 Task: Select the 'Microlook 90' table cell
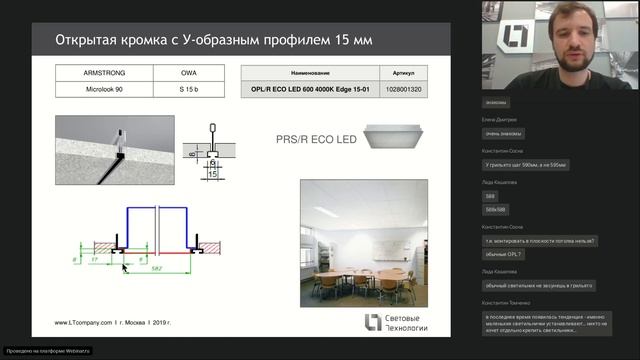pyautogui.click(x=104, y=89)
